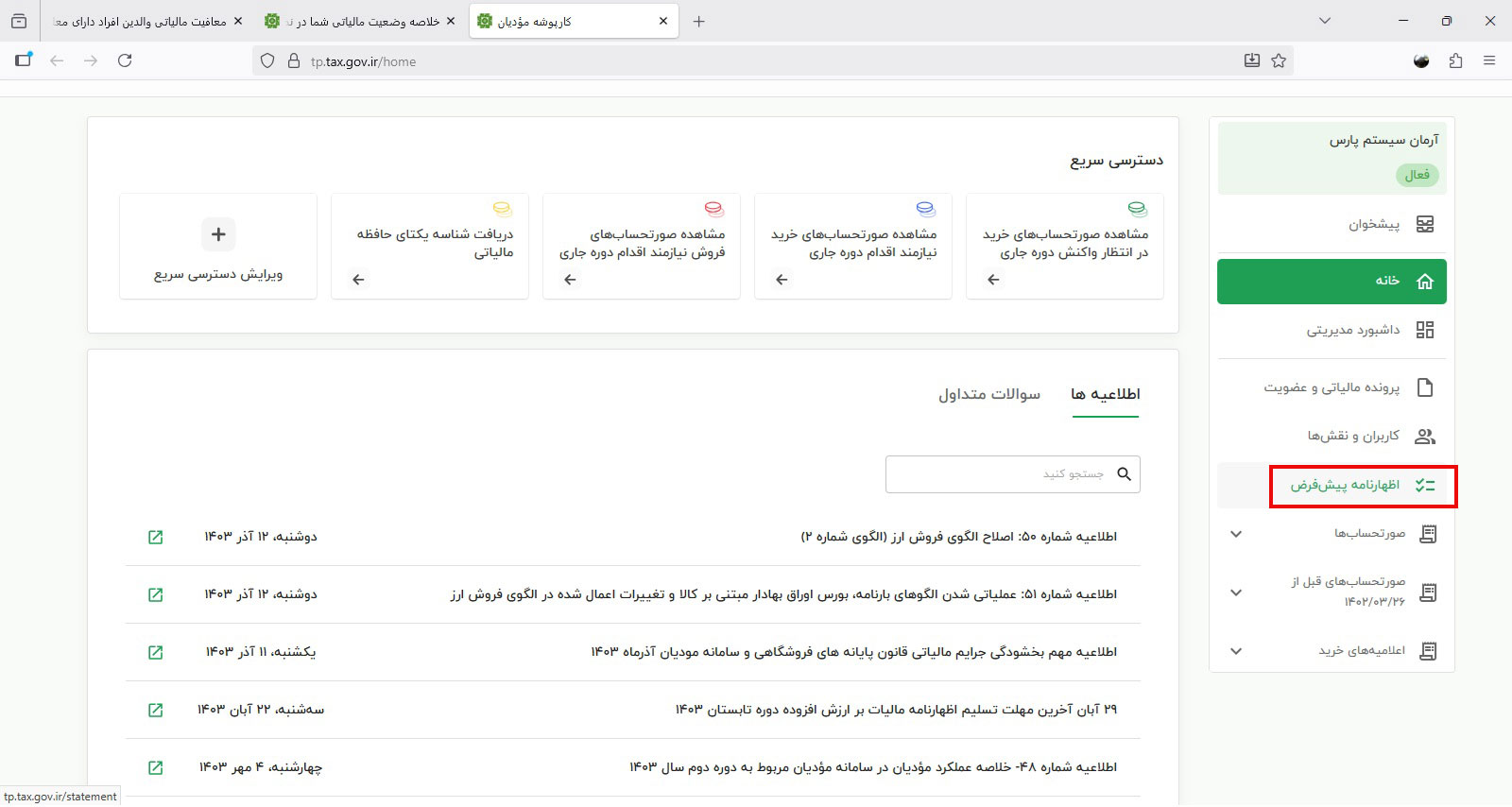The height and width of the screenshot is (807, 1512).
Task: Open external link icon for notice number 51
Action: [x=156, y=594]
